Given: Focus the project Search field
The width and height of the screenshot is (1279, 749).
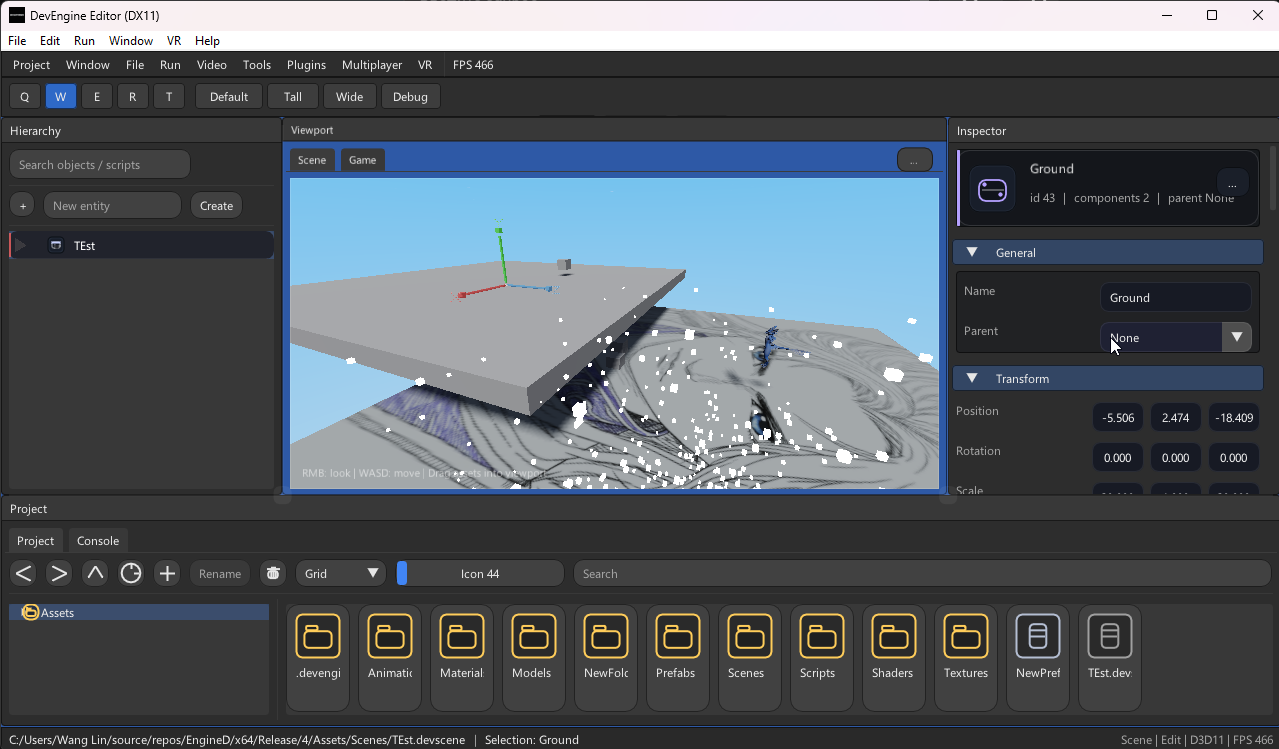Looking at the screenshot, I should pyautogui.click(x=922, y=573).
